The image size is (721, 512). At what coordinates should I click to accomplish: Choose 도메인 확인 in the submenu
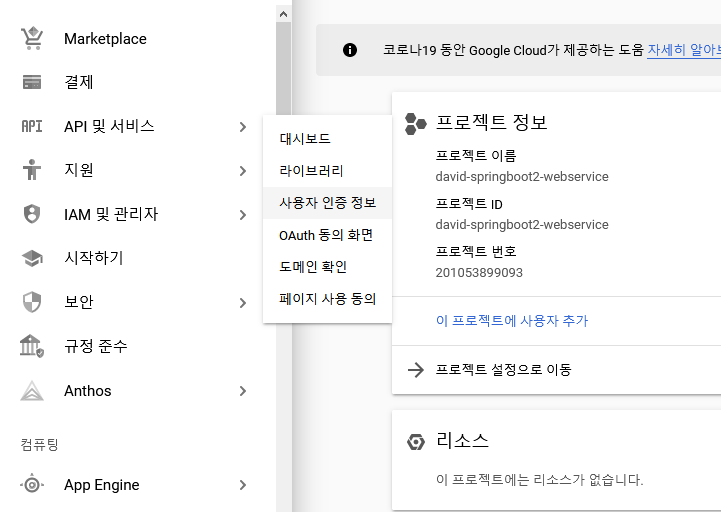327,267
